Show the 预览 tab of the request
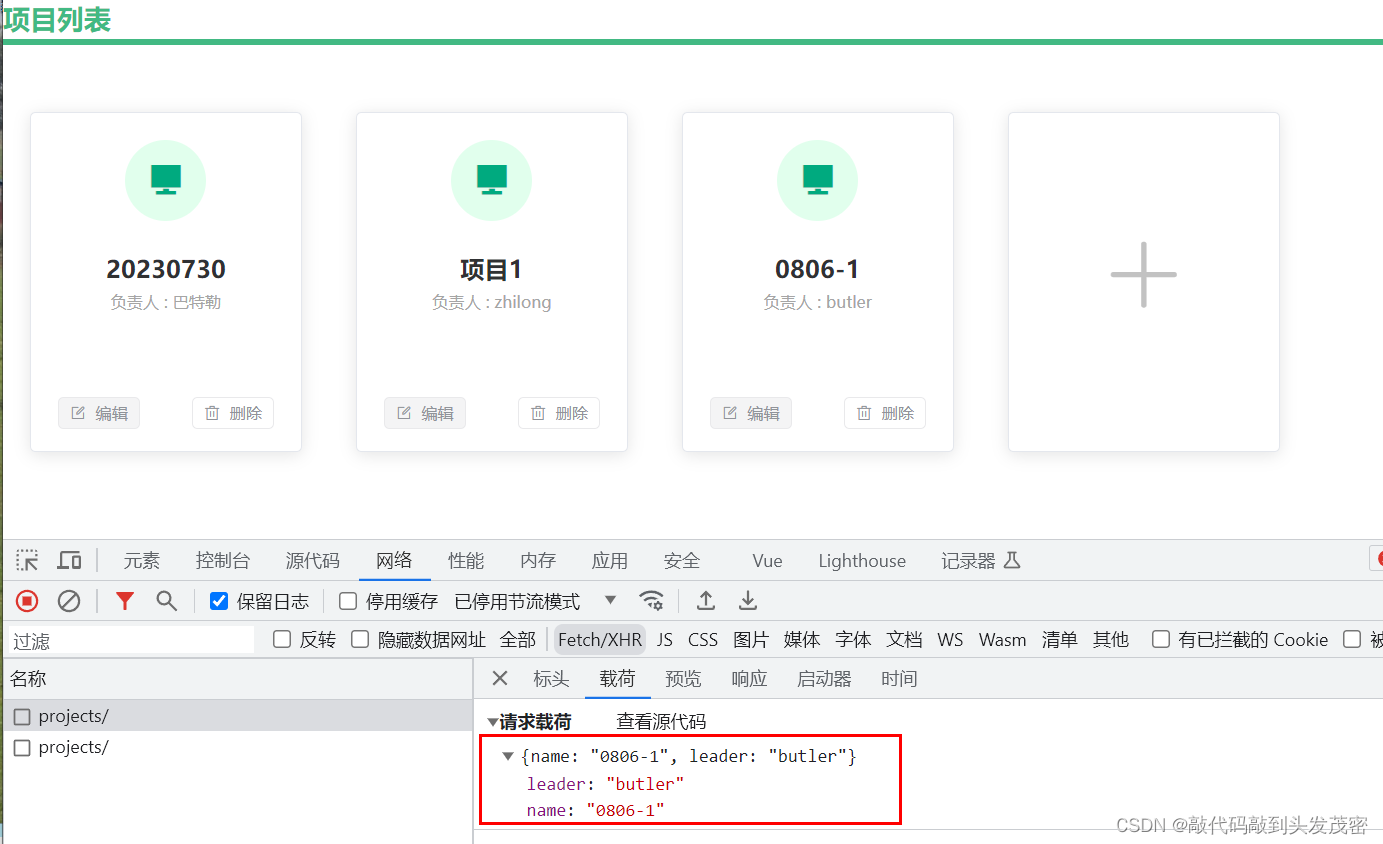Image resolution: width=1383 pixels, height=844 pixels. tap(683, 679)
